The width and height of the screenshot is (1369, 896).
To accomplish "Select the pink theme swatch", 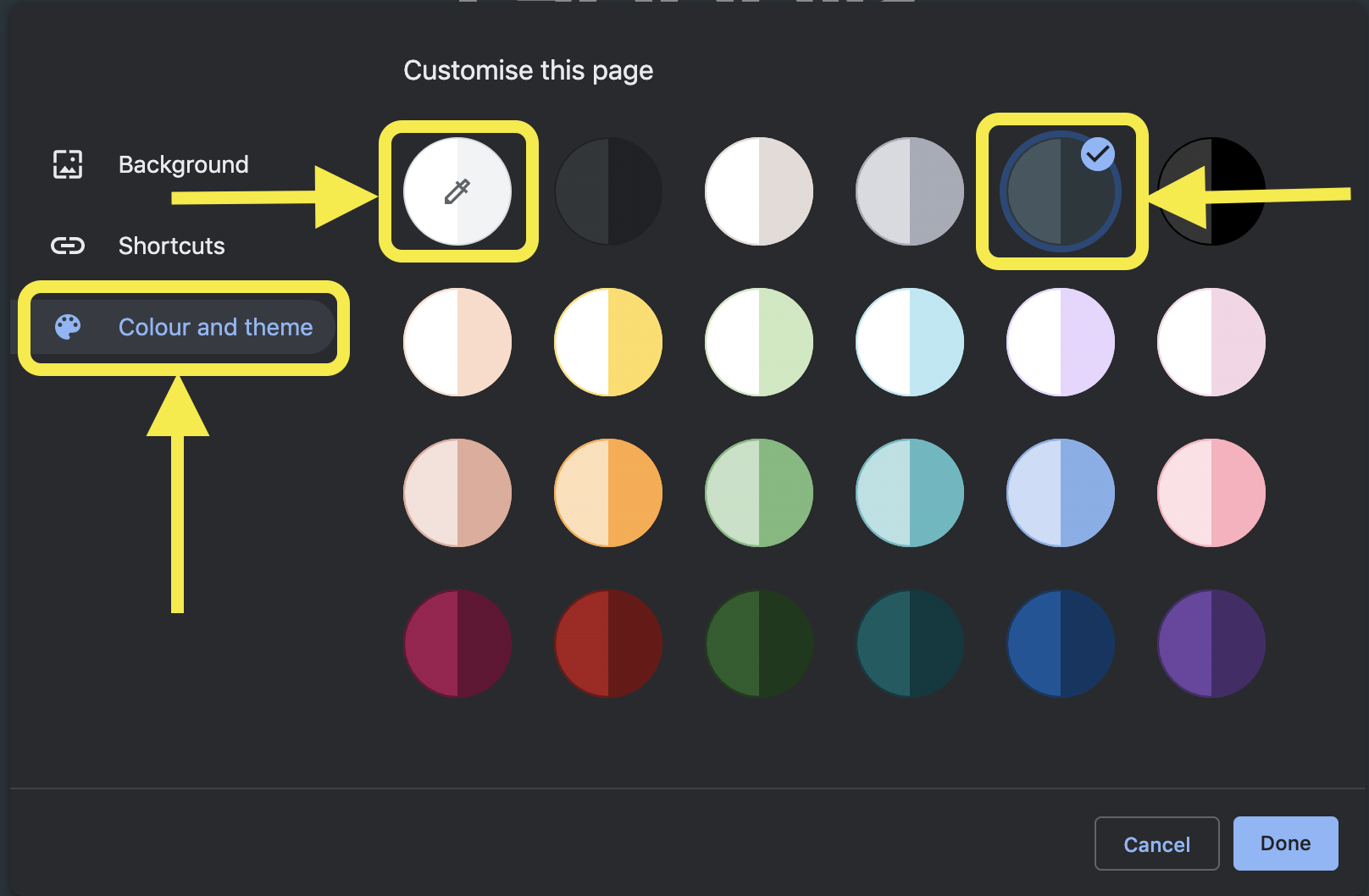I will coord(1211,492).
